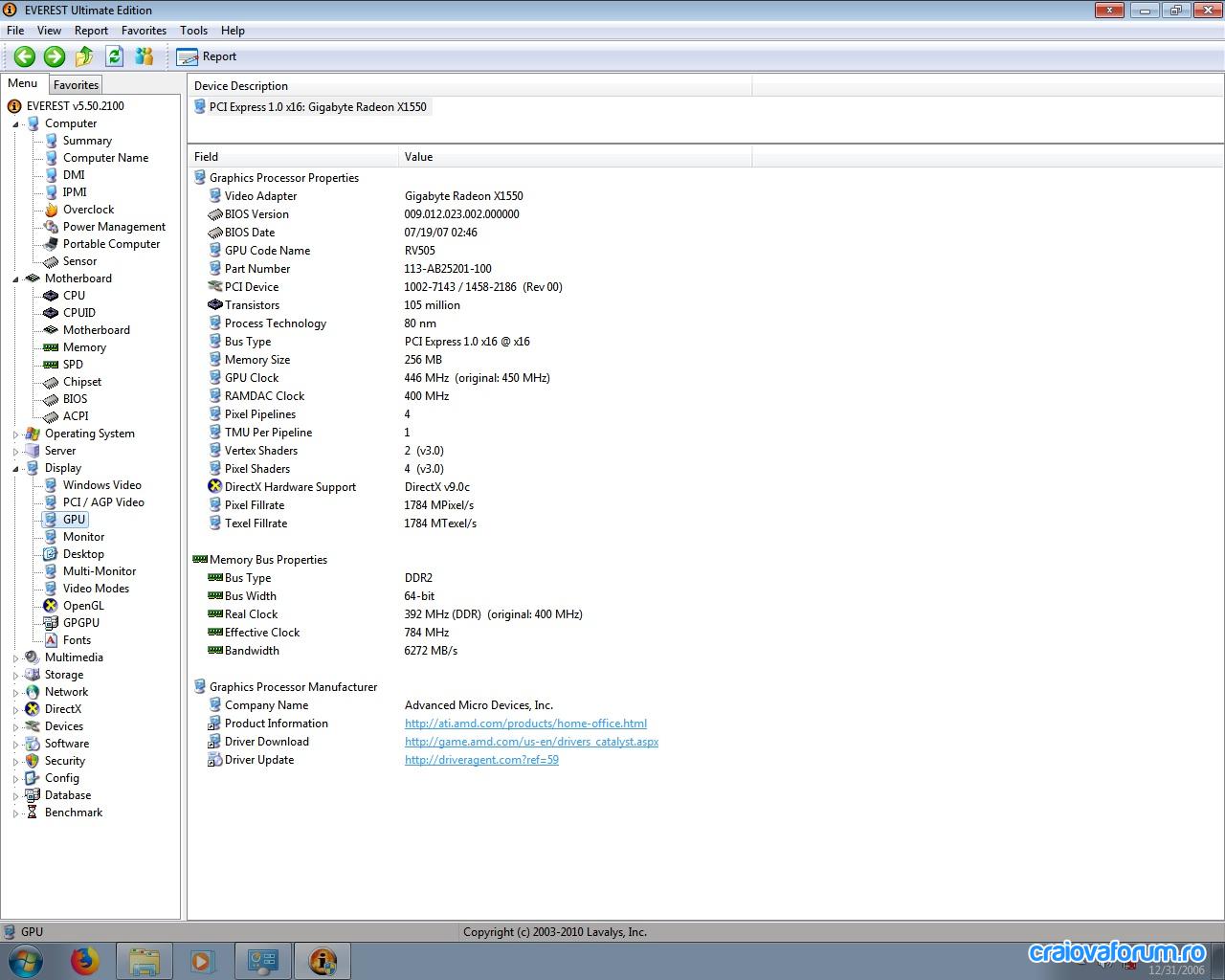Expand the Benchmark node
1225x980 pixels.
pos(15,813)
